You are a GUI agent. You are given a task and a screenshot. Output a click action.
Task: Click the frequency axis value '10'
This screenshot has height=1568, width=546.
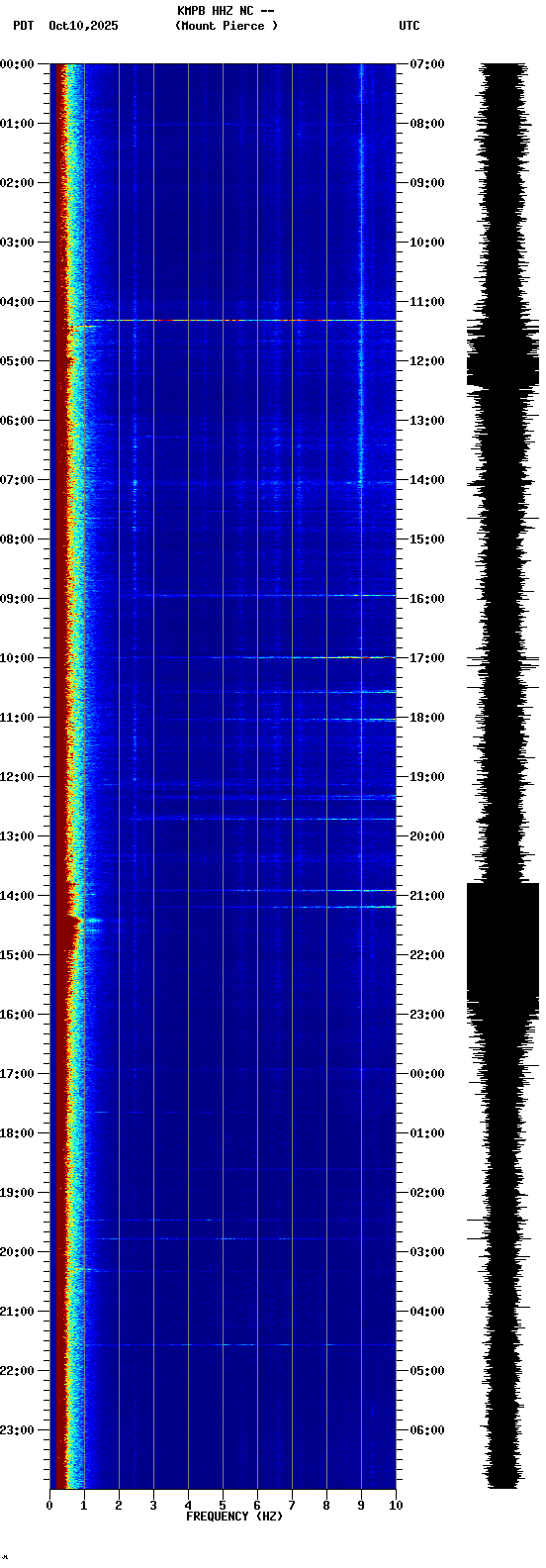396,1506
